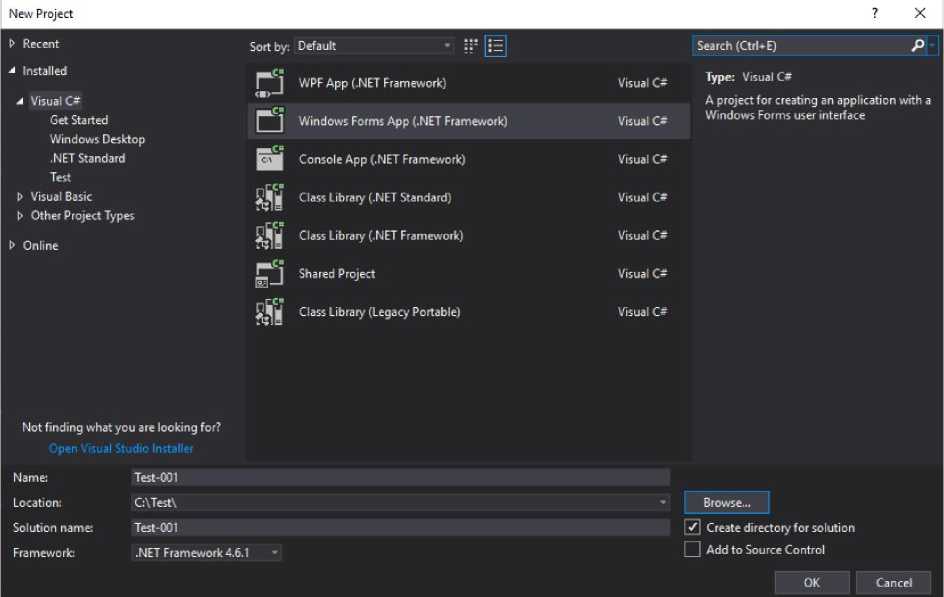Click the Shared Project template icon

click(x=270, y=274)
